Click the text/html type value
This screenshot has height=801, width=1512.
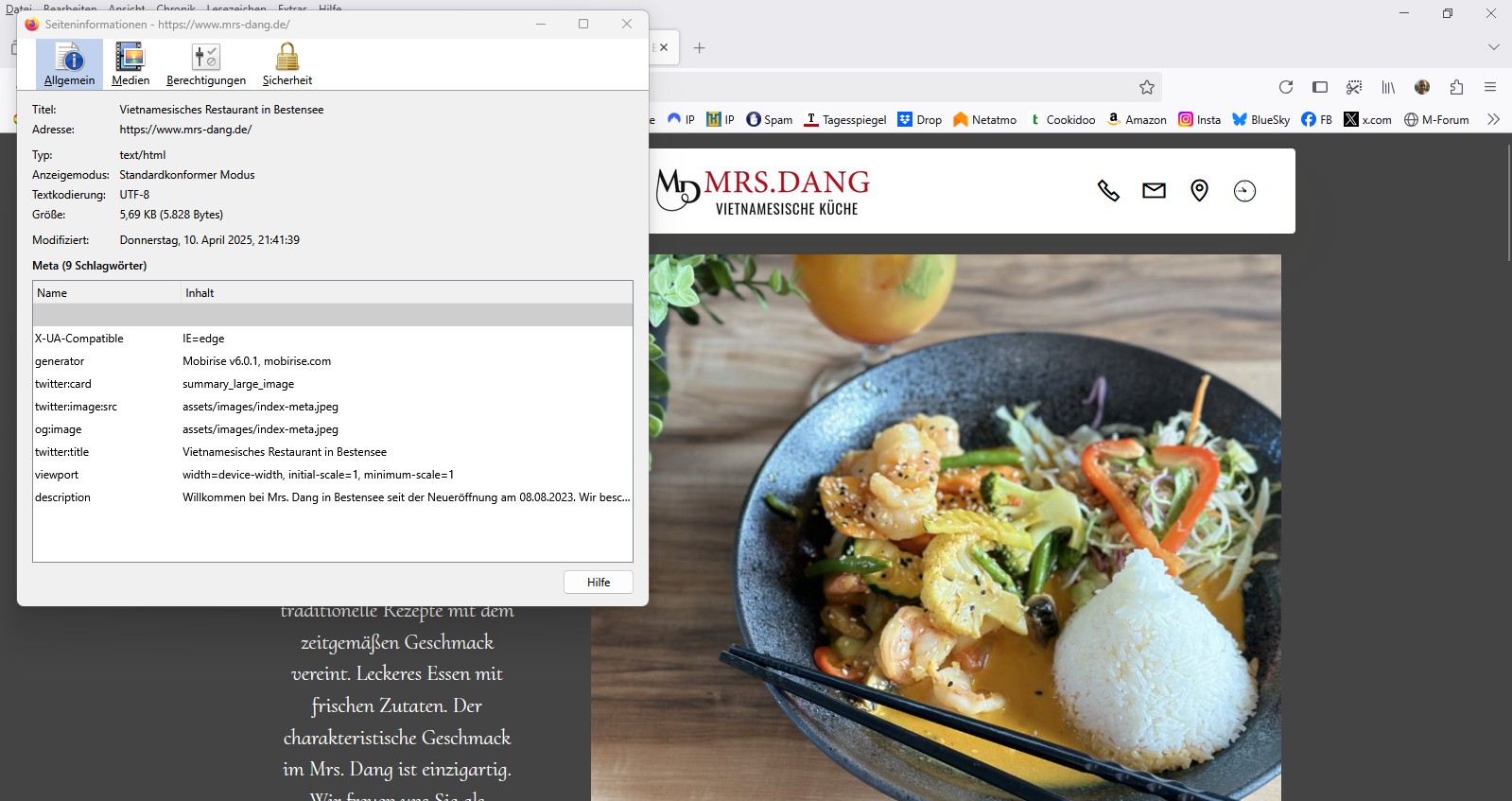click(143, 155)
